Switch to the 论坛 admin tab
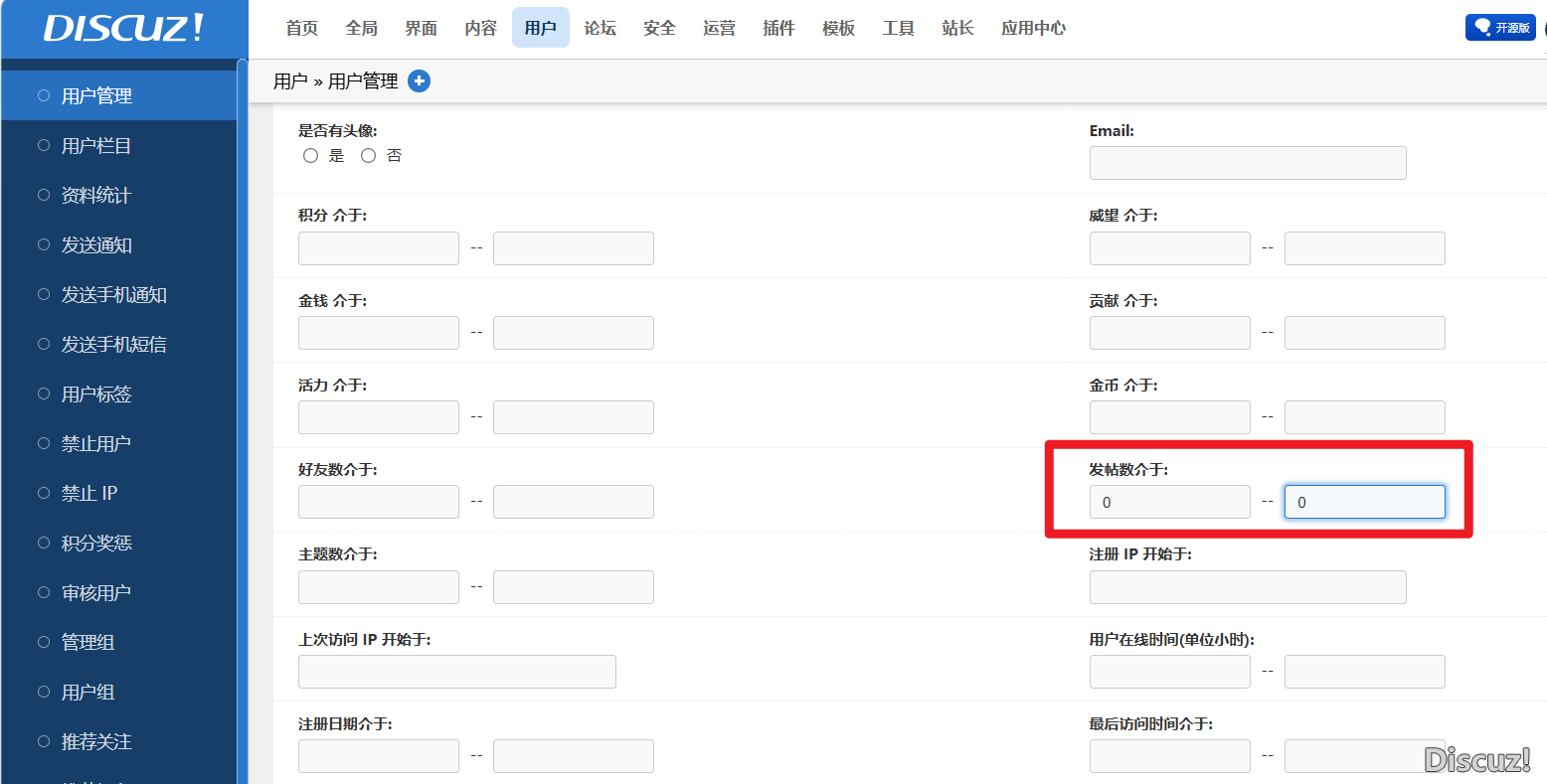The height and width of the screenshot is (784, 1547). pos(600,28)
